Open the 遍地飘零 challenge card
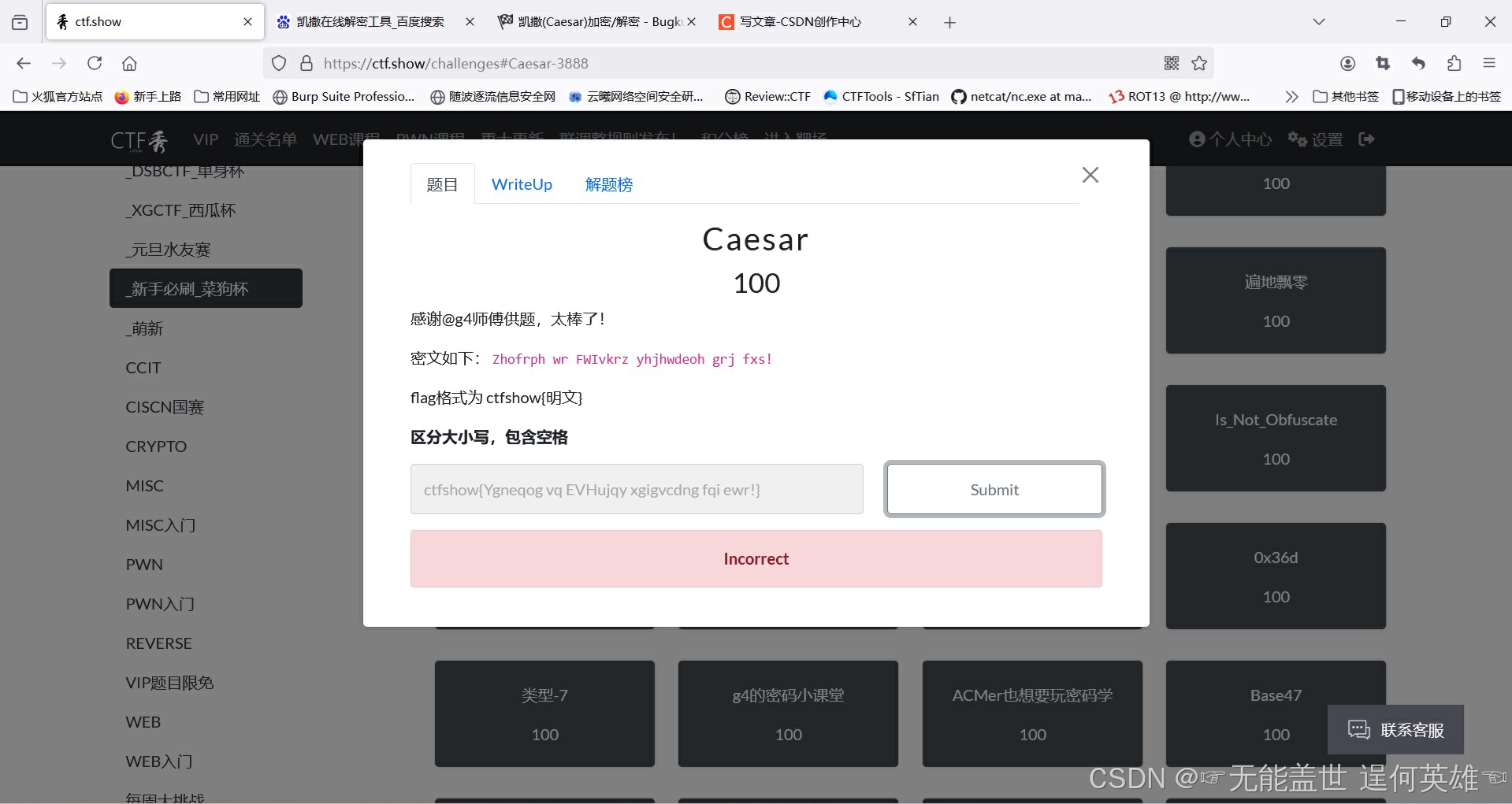Screen dimensions: 1512x804 pos(1276,300)
